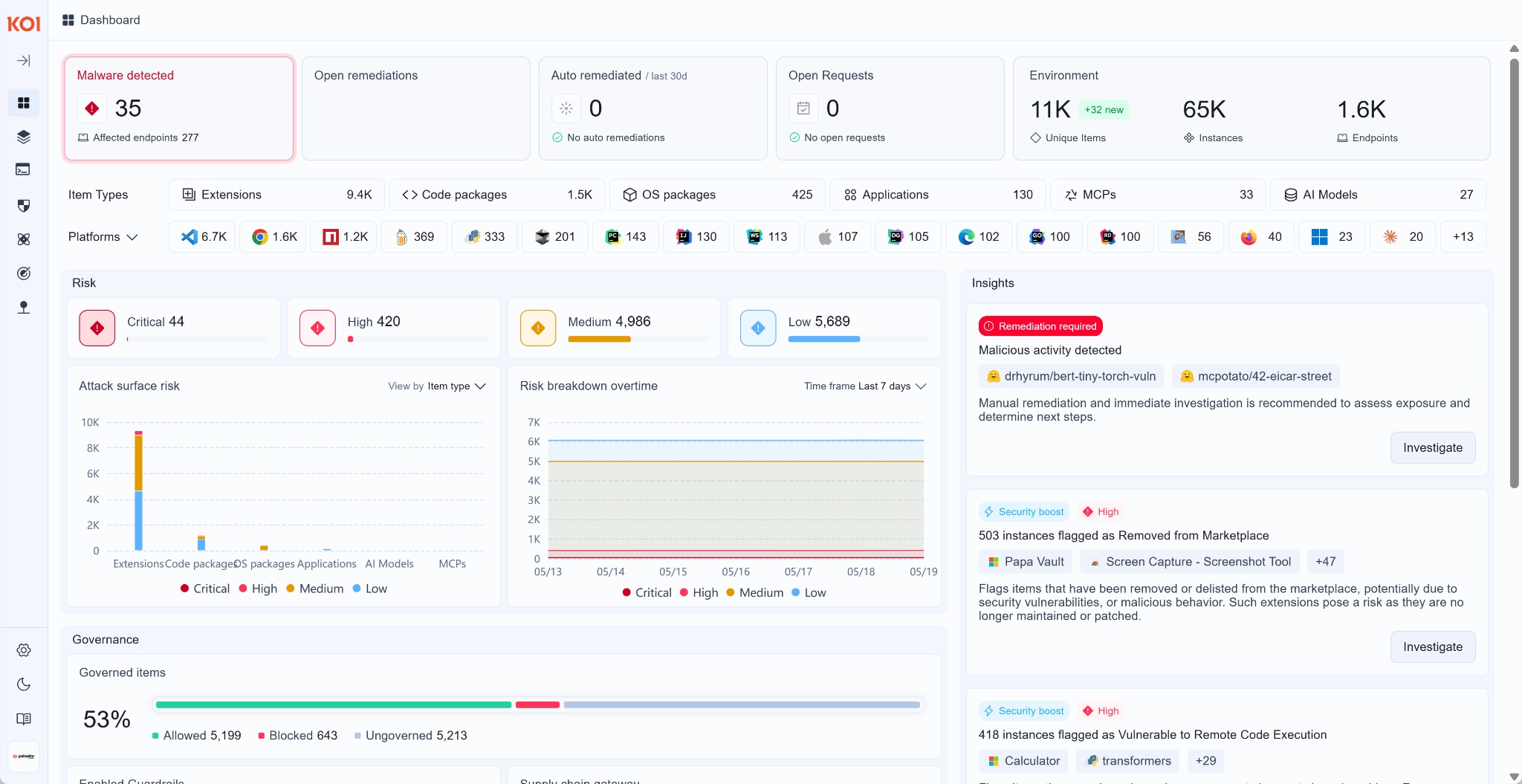
Task: Investigate the Removed from Marketplace insight
Action: tap(1433, 647)
